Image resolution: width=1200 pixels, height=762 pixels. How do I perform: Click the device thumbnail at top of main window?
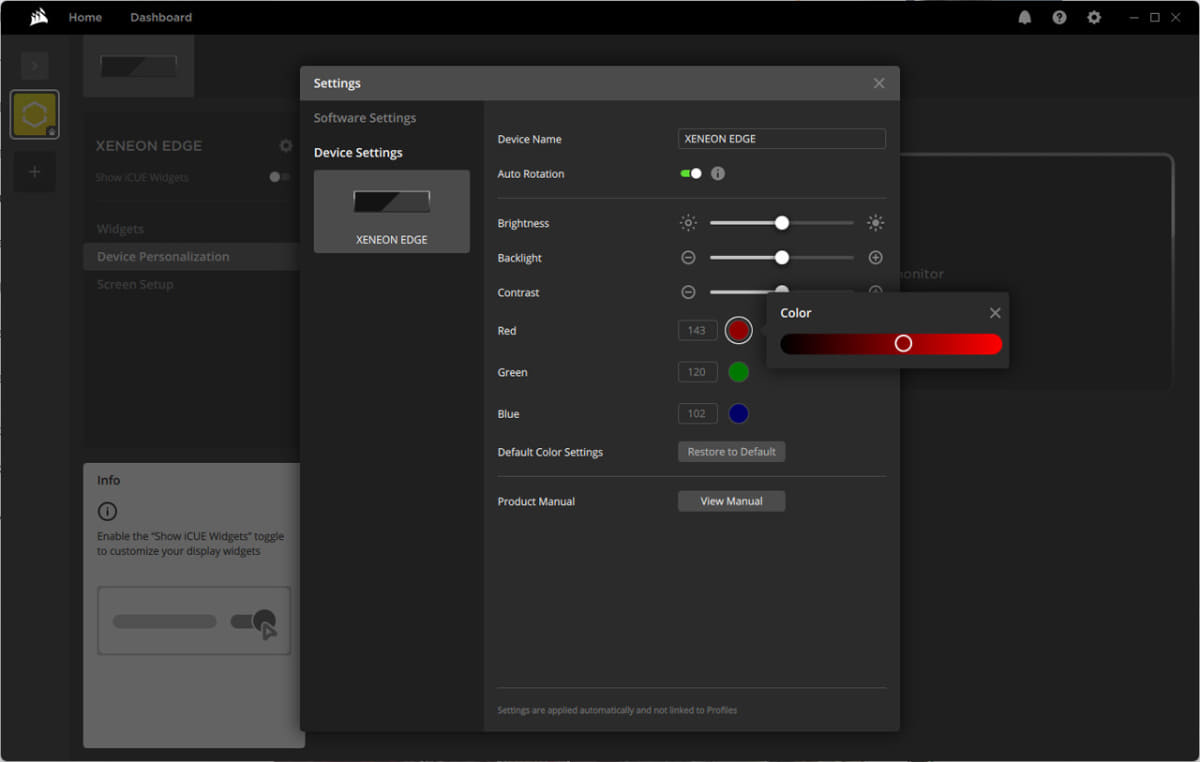(x=139, y=66)
